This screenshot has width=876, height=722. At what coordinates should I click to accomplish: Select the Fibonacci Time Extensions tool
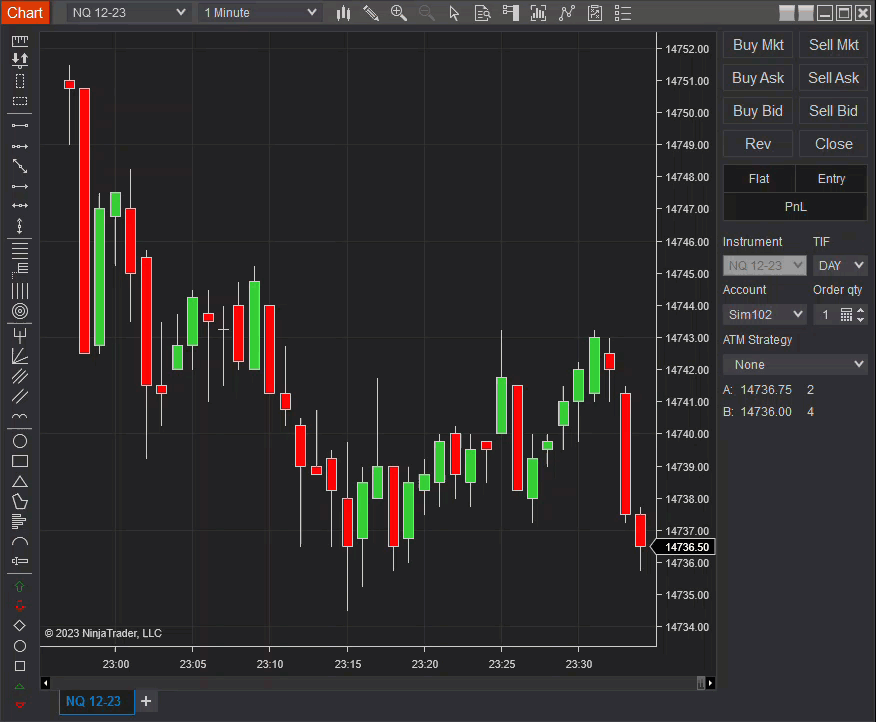[20, 291]
